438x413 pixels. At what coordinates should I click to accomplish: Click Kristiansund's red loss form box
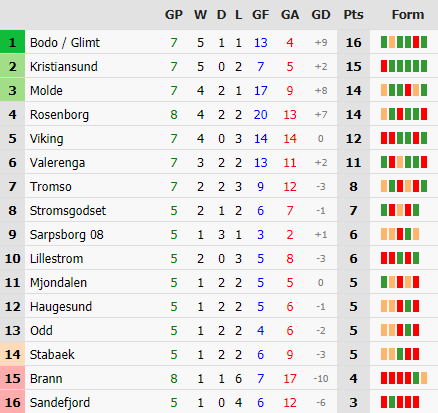point(384,66)
